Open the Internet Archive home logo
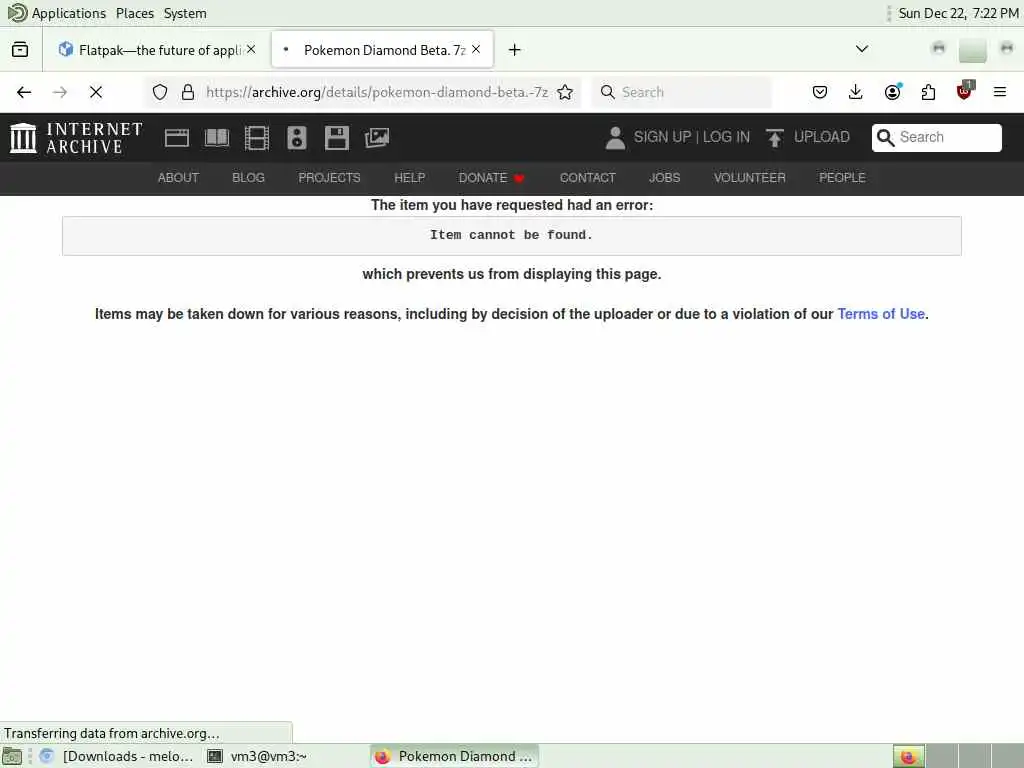Viewport: 1024px width, 768px height. [76, 138]
